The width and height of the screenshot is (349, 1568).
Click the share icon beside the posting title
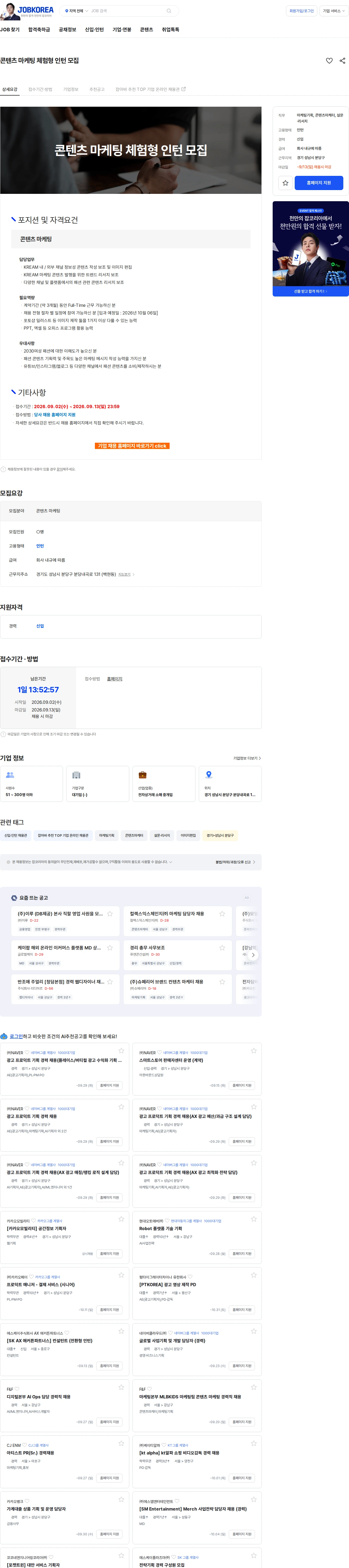[342, 61]
